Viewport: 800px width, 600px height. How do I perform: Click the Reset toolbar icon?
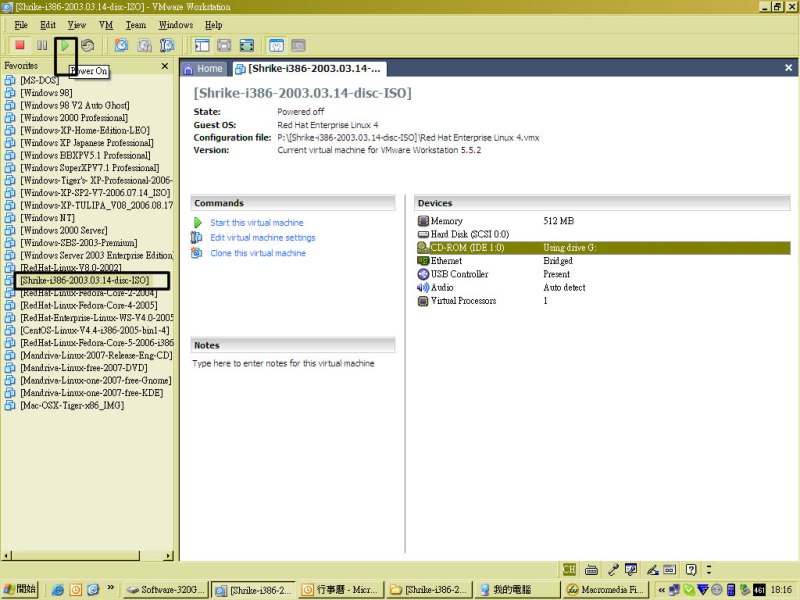(x=88, y=45)
